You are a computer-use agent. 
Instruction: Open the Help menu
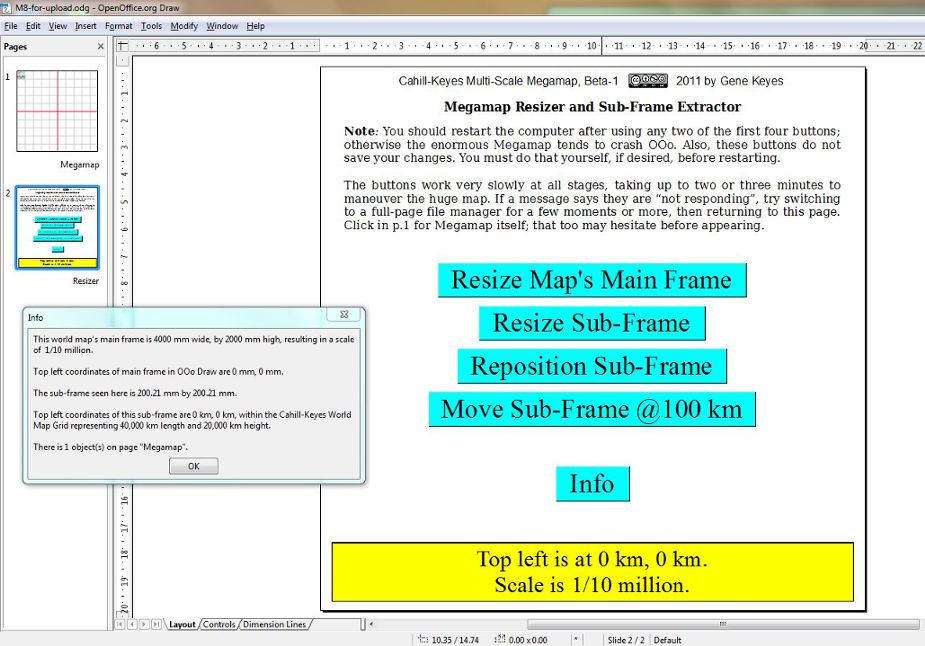(x=255, y=26)
